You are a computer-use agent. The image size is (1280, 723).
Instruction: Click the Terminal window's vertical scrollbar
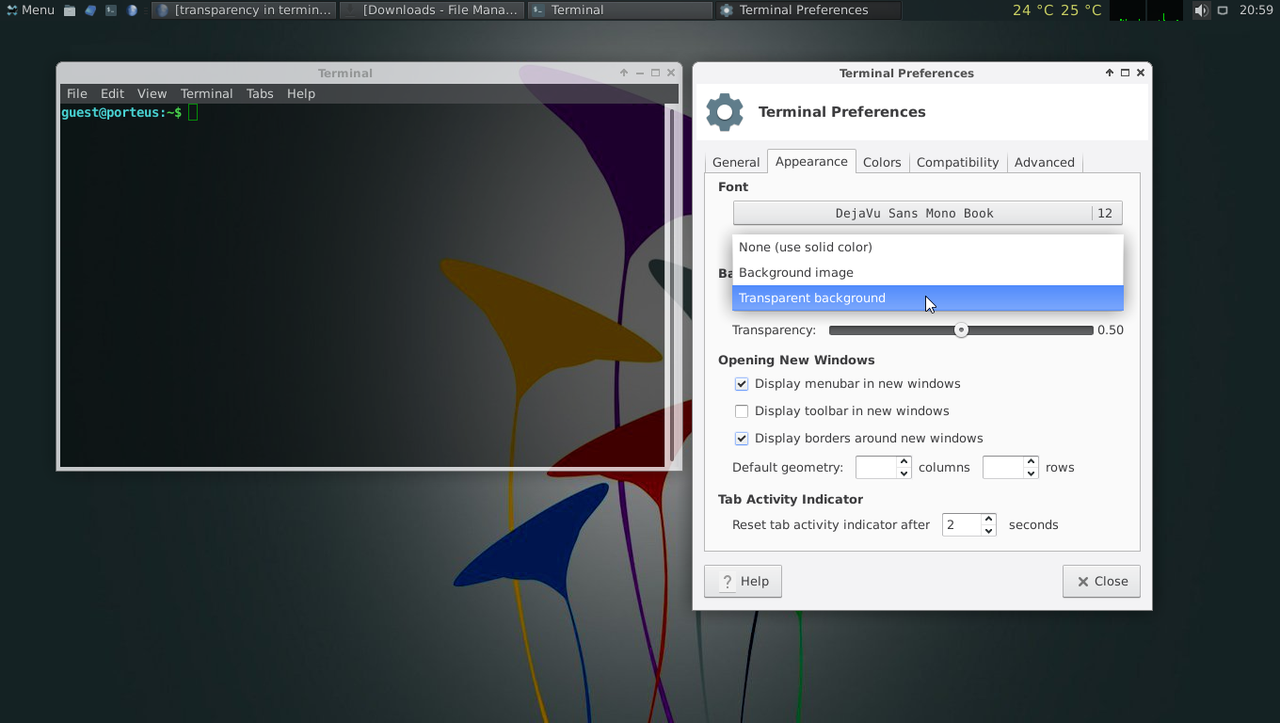(672, 285)
